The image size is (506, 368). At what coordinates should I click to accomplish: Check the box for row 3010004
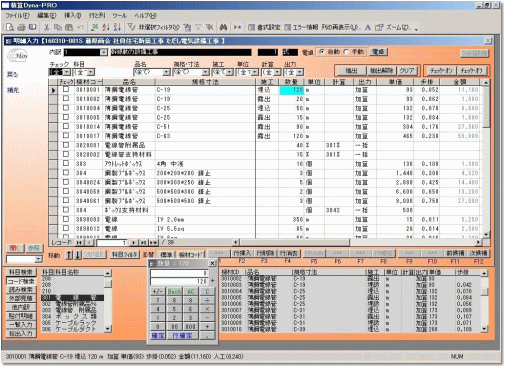click(66, 108)
